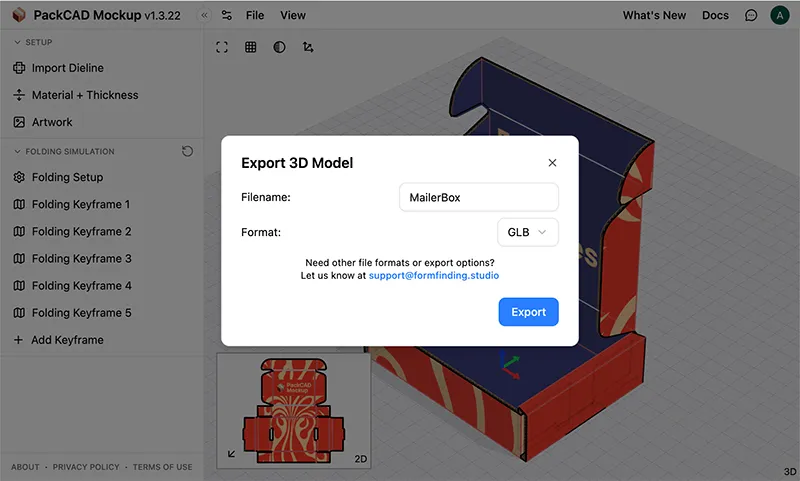800x481 pixels.
Task: Open the user avatar A menu
Action: (780, 15)
